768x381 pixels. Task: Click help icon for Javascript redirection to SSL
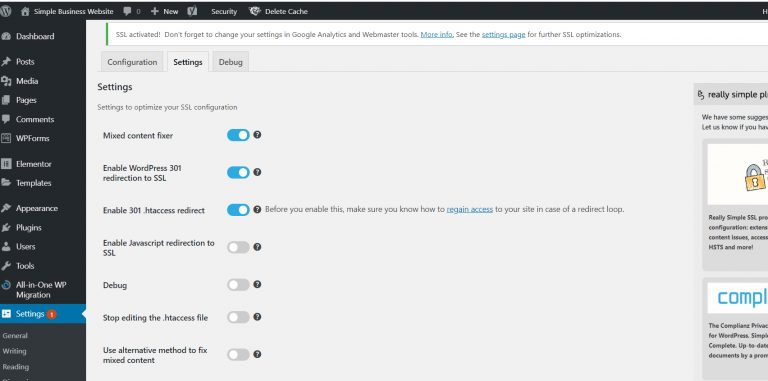tap(257, 247)
